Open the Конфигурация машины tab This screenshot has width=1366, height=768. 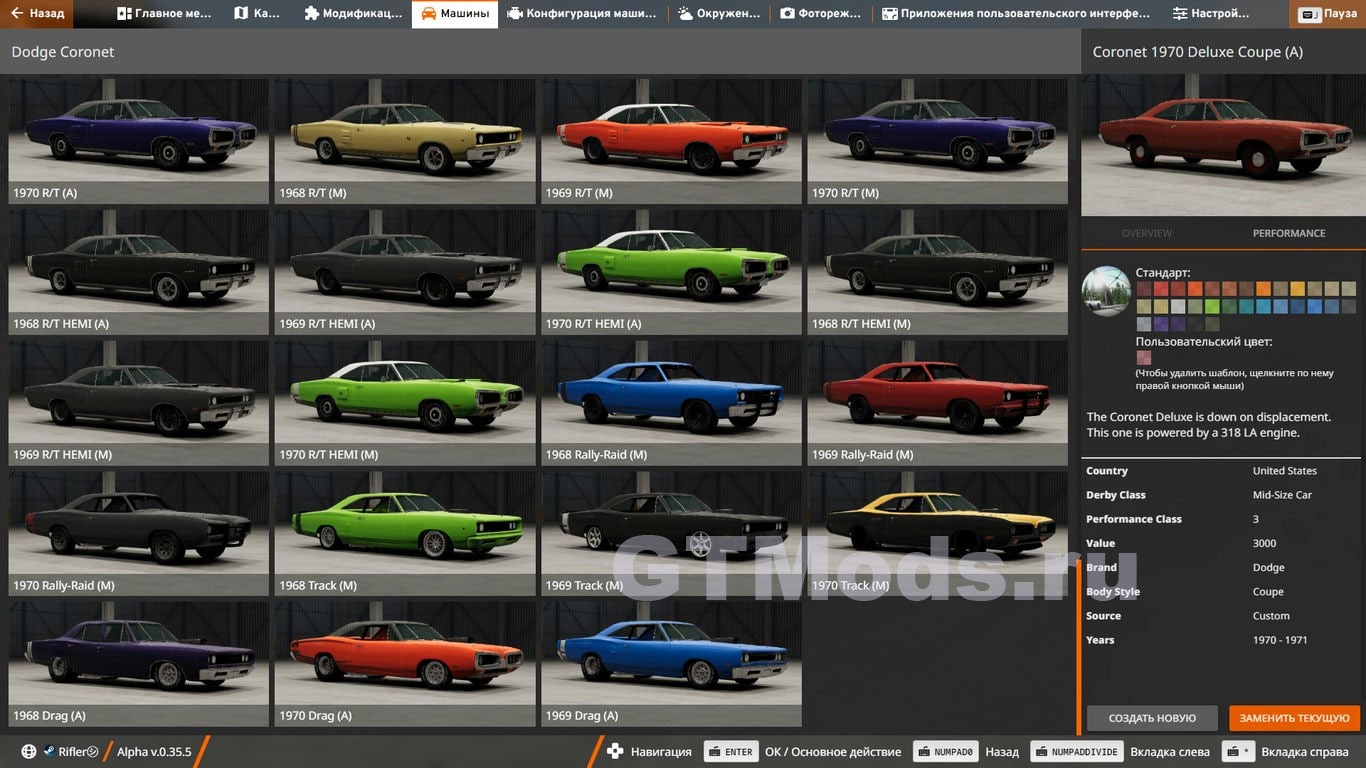[x=582, y=14]
